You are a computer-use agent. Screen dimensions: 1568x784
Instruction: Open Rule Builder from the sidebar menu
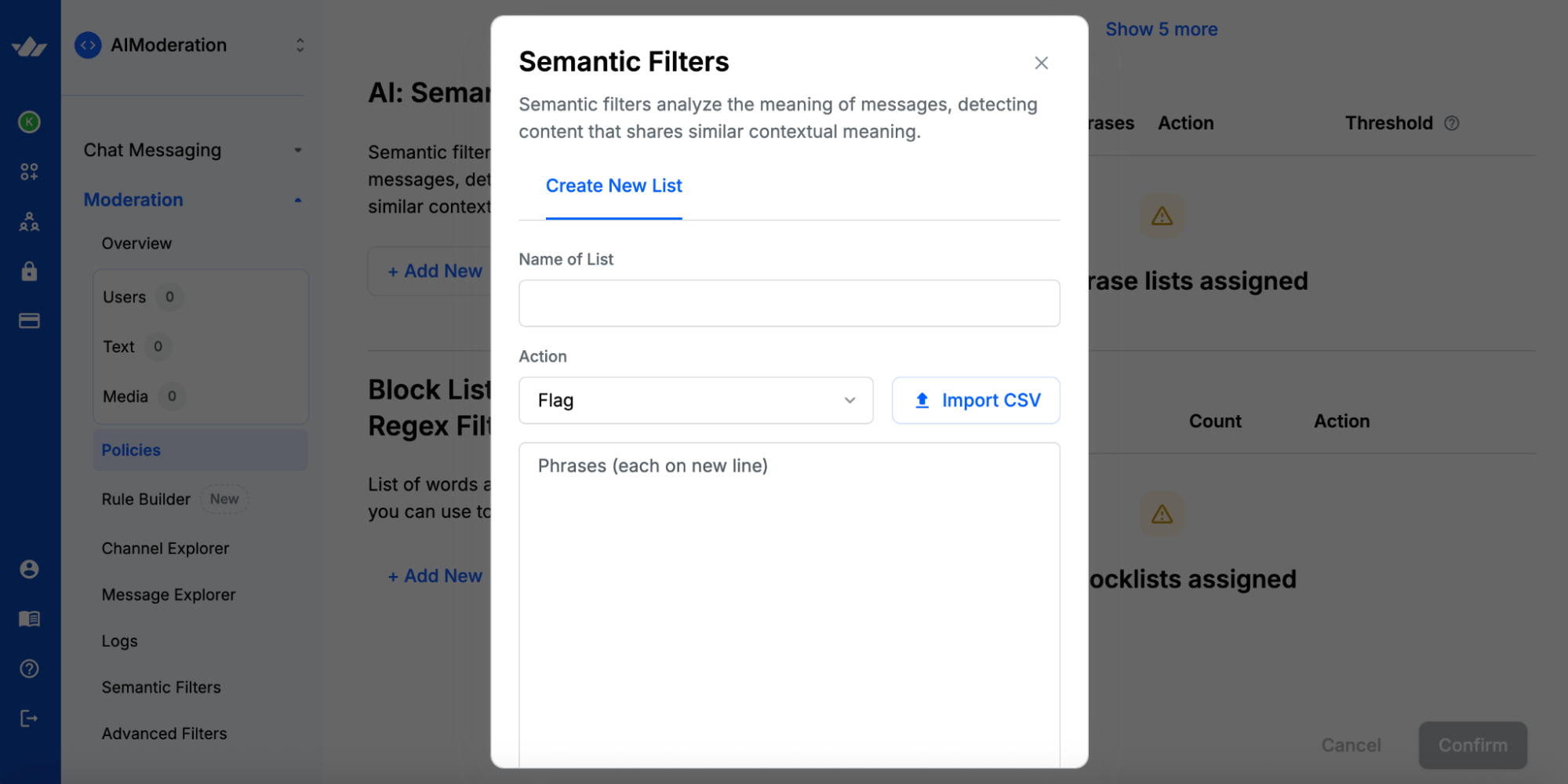[x=145, y=498]
